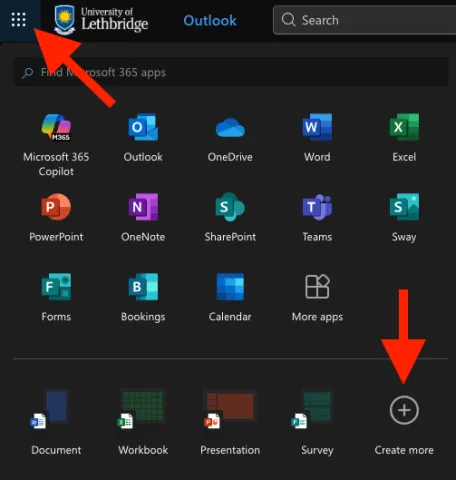Click the University of Lethbridge logo
The height and width of the screenshot is (480, 456).
[101, 20]
